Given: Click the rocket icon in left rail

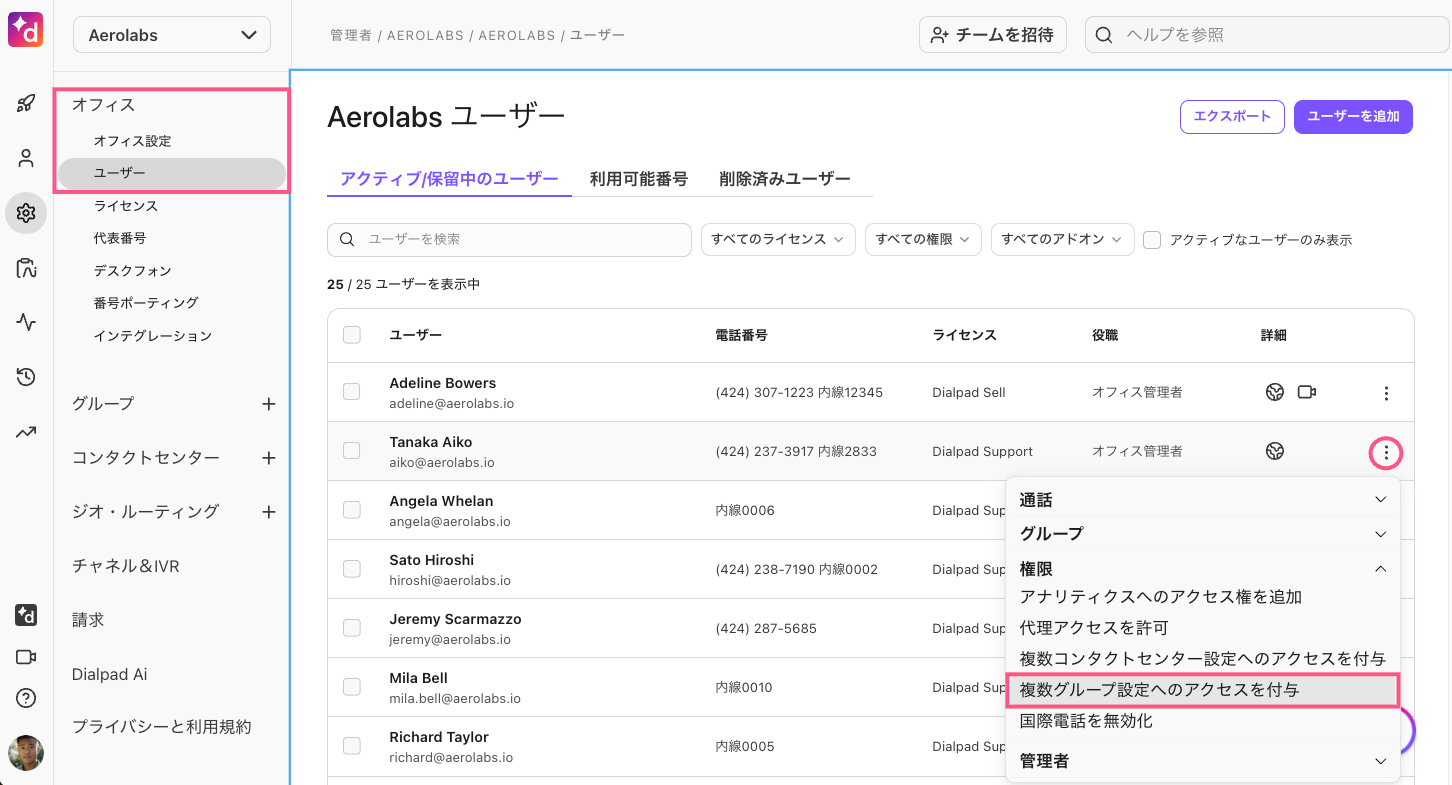Looking at the screenshot, I should pyautogui.click(x=26, y=103).
